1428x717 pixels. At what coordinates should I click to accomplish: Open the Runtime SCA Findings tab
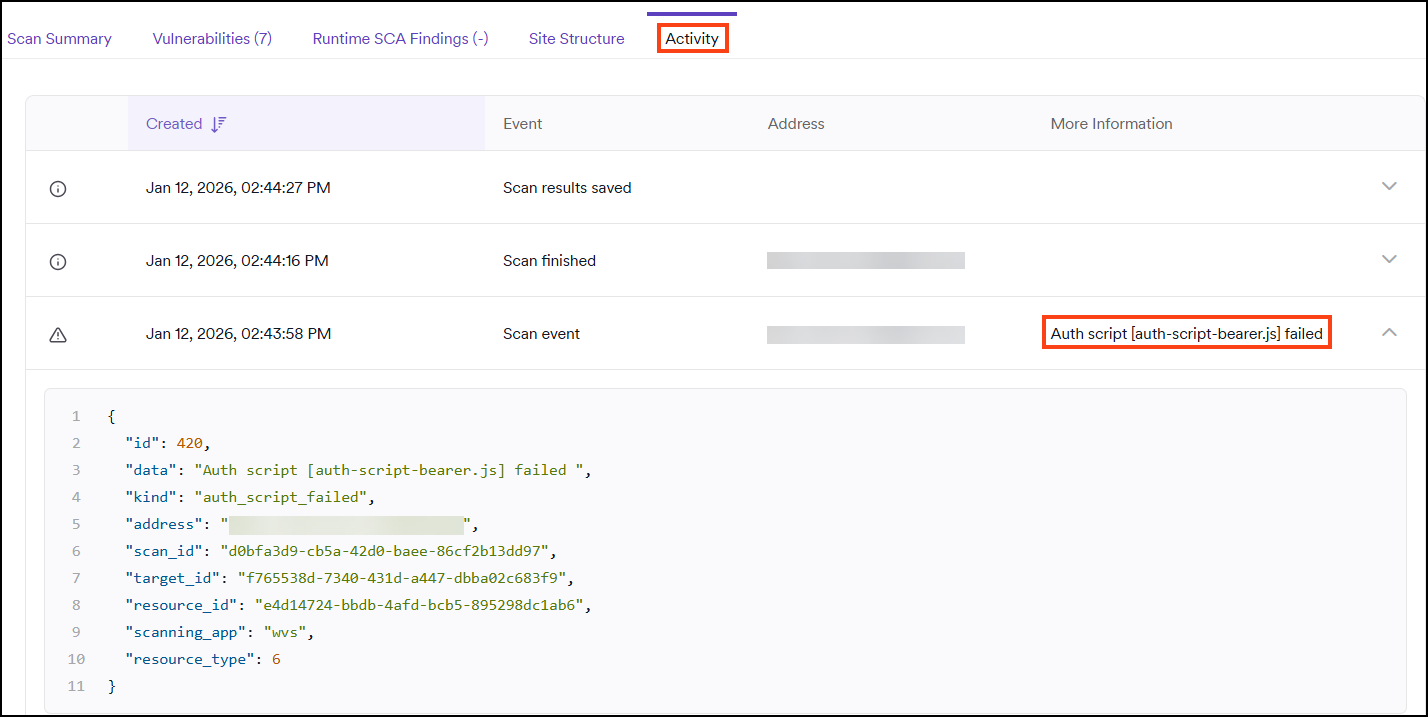pos(399,38)
